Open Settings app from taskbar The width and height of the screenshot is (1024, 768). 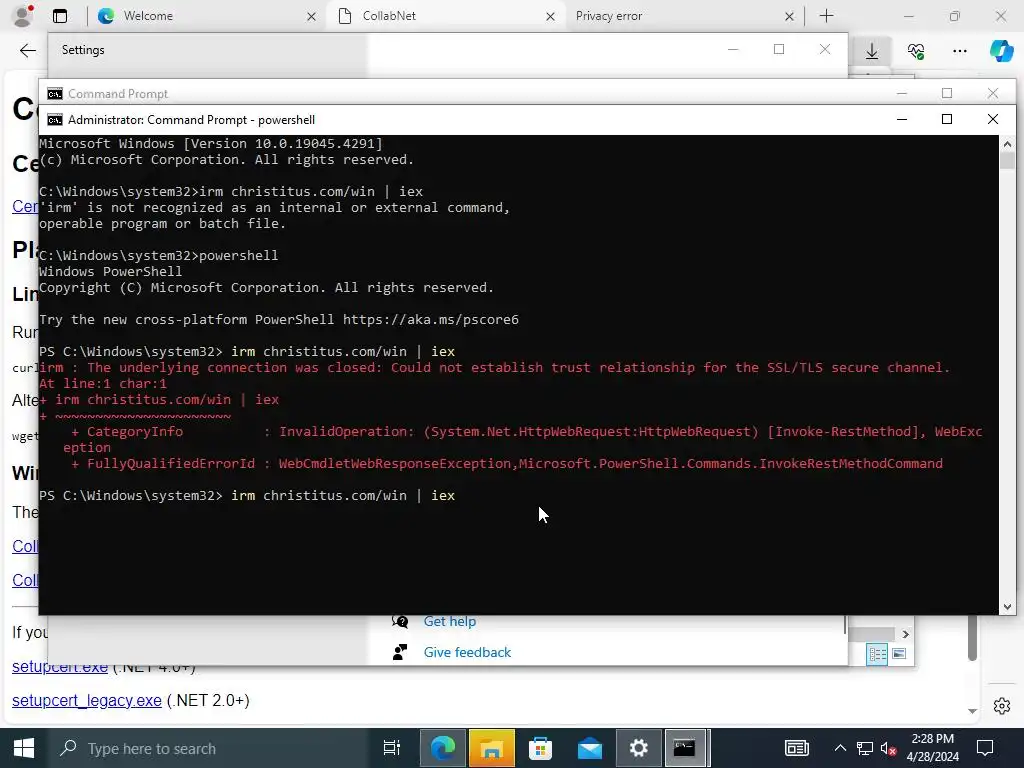(638, 748)
